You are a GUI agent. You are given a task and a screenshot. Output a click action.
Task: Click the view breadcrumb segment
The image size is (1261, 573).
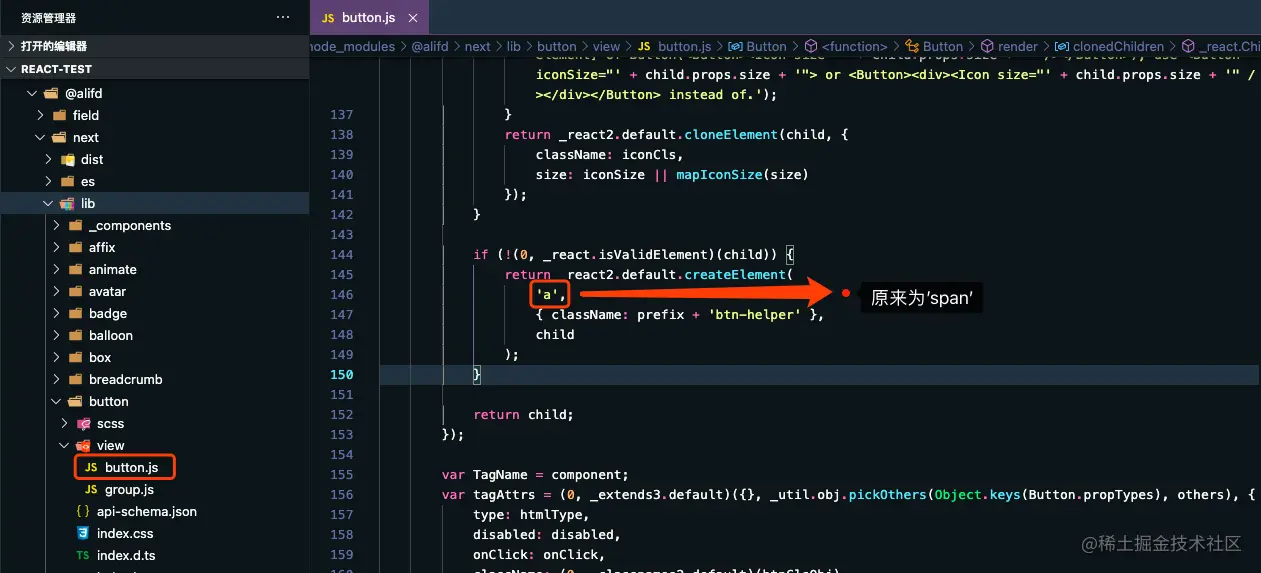(x=606, y=46)
